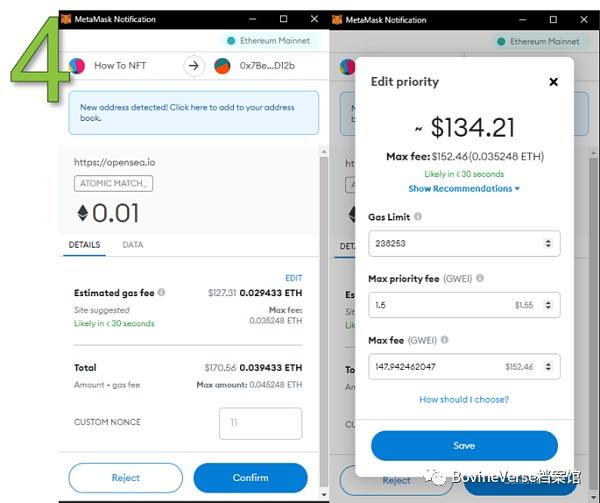Open the EDIT gas fee link
600x503 pixels.
[x=293, y=278]
